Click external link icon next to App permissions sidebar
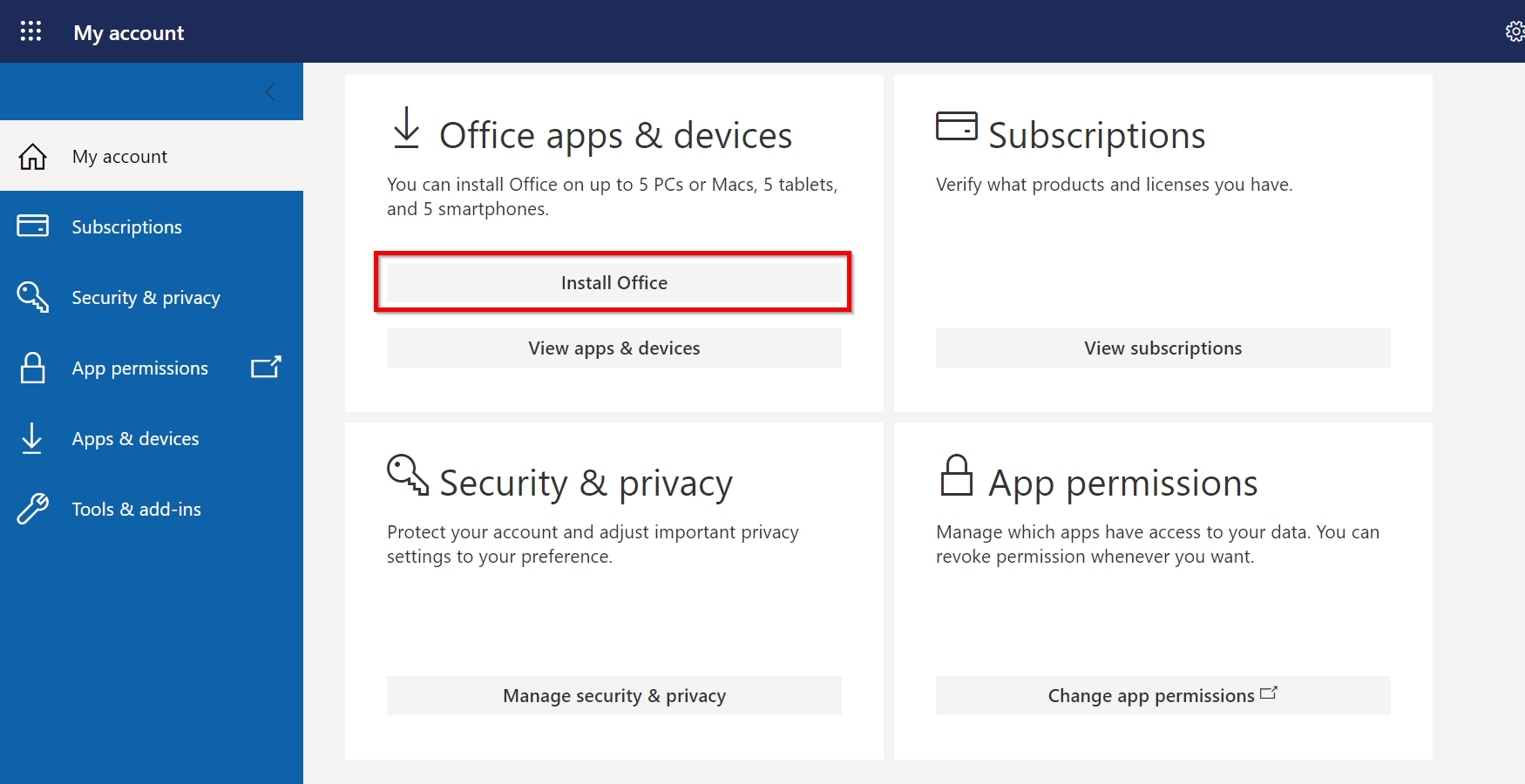This screenshot has height=784, width=1525. 266,367
